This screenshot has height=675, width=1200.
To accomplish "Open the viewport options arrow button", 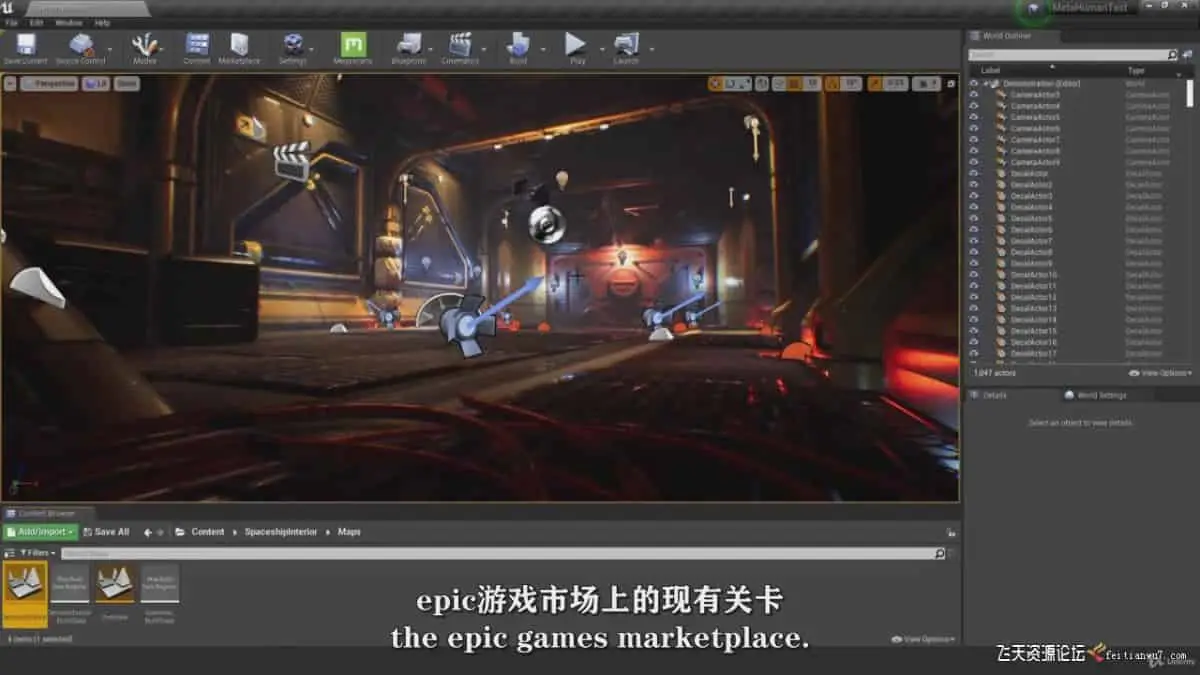I will [x=11, y=84].
